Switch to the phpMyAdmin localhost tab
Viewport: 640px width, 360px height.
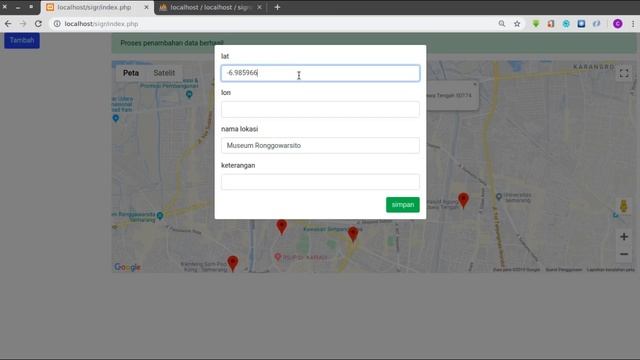208,7
